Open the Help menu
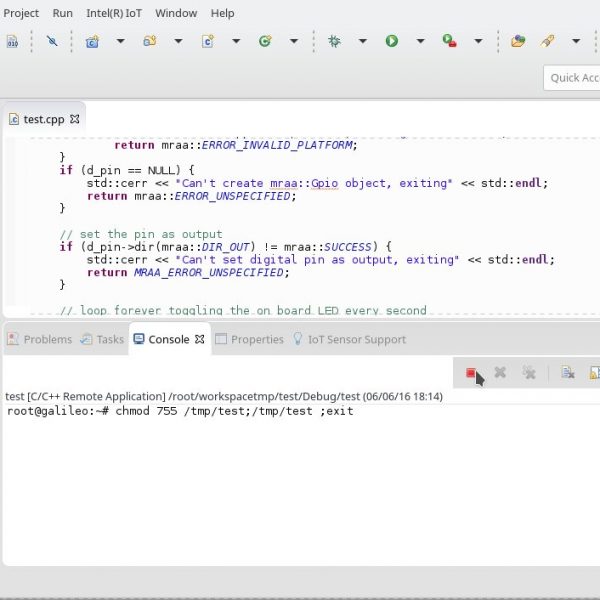Screen dimensions: 600x600 (222, 13)
